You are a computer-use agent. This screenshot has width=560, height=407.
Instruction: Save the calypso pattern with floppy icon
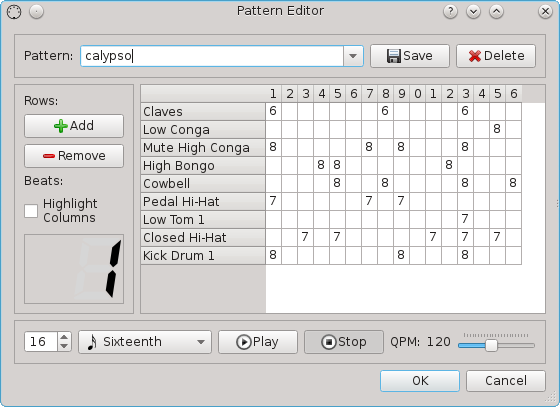[x=410, y=56]
